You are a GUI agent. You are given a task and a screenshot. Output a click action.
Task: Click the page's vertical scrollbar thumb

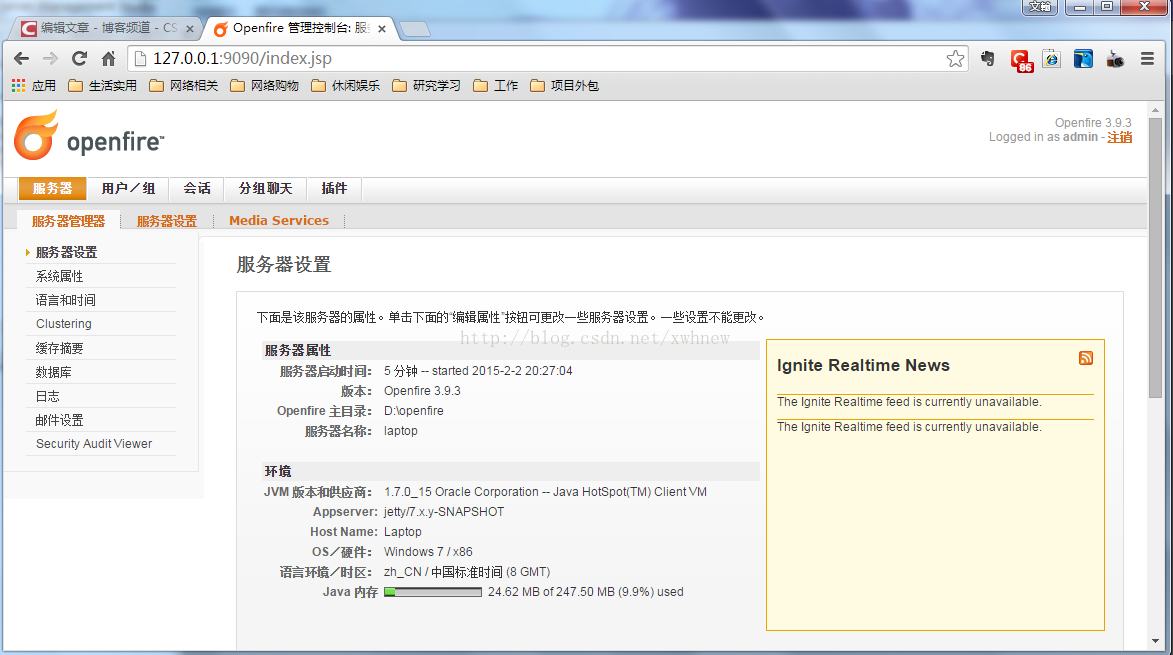[1156, 257]
